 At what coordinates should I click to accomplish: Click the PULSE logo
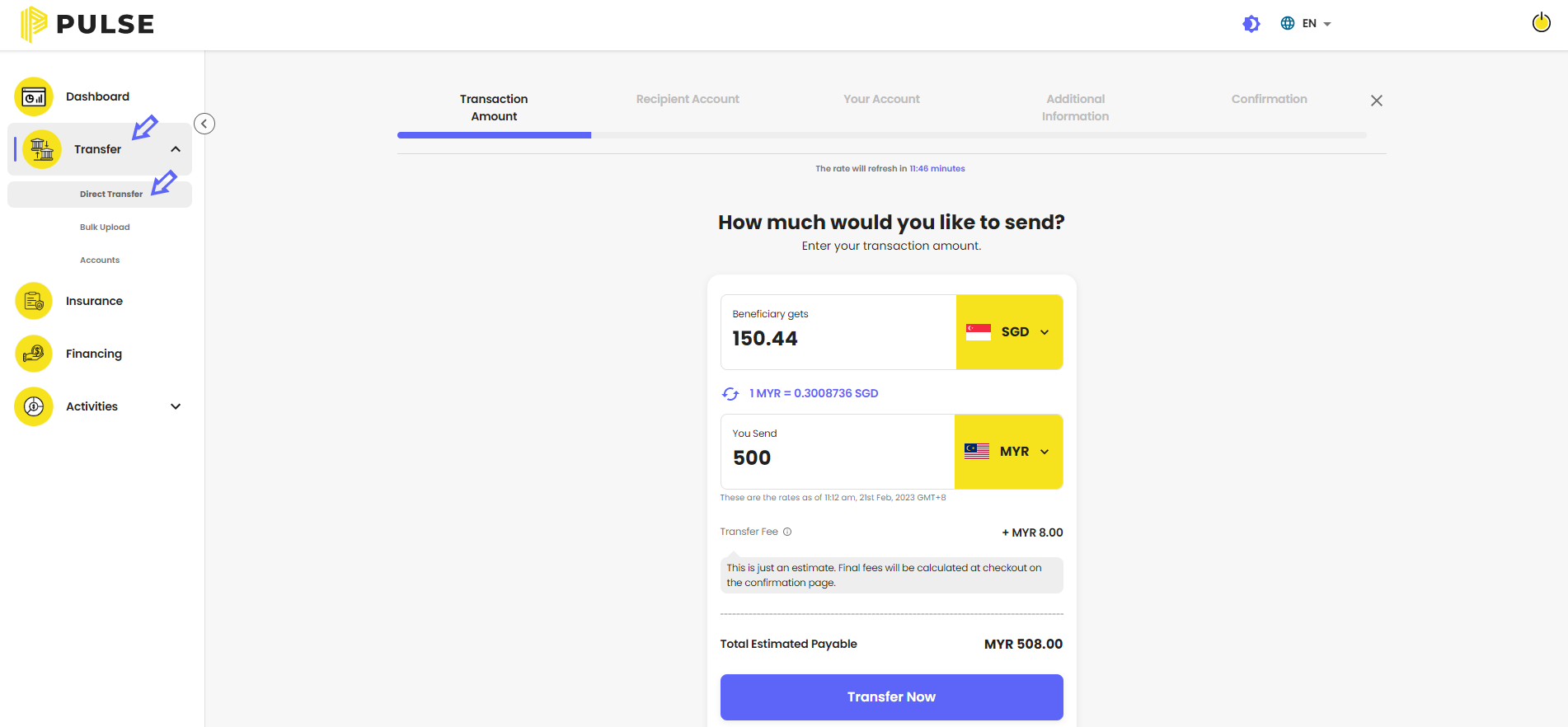(87, 24)
